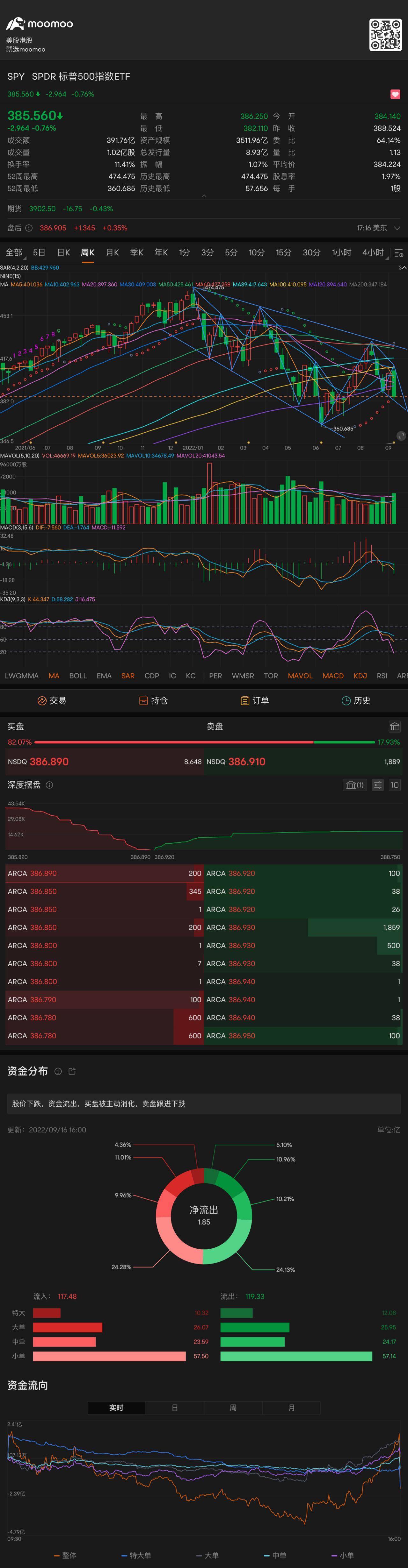408x1568 pixels.
Task: Enable the WMSR indicator
Action: [243, 676]
